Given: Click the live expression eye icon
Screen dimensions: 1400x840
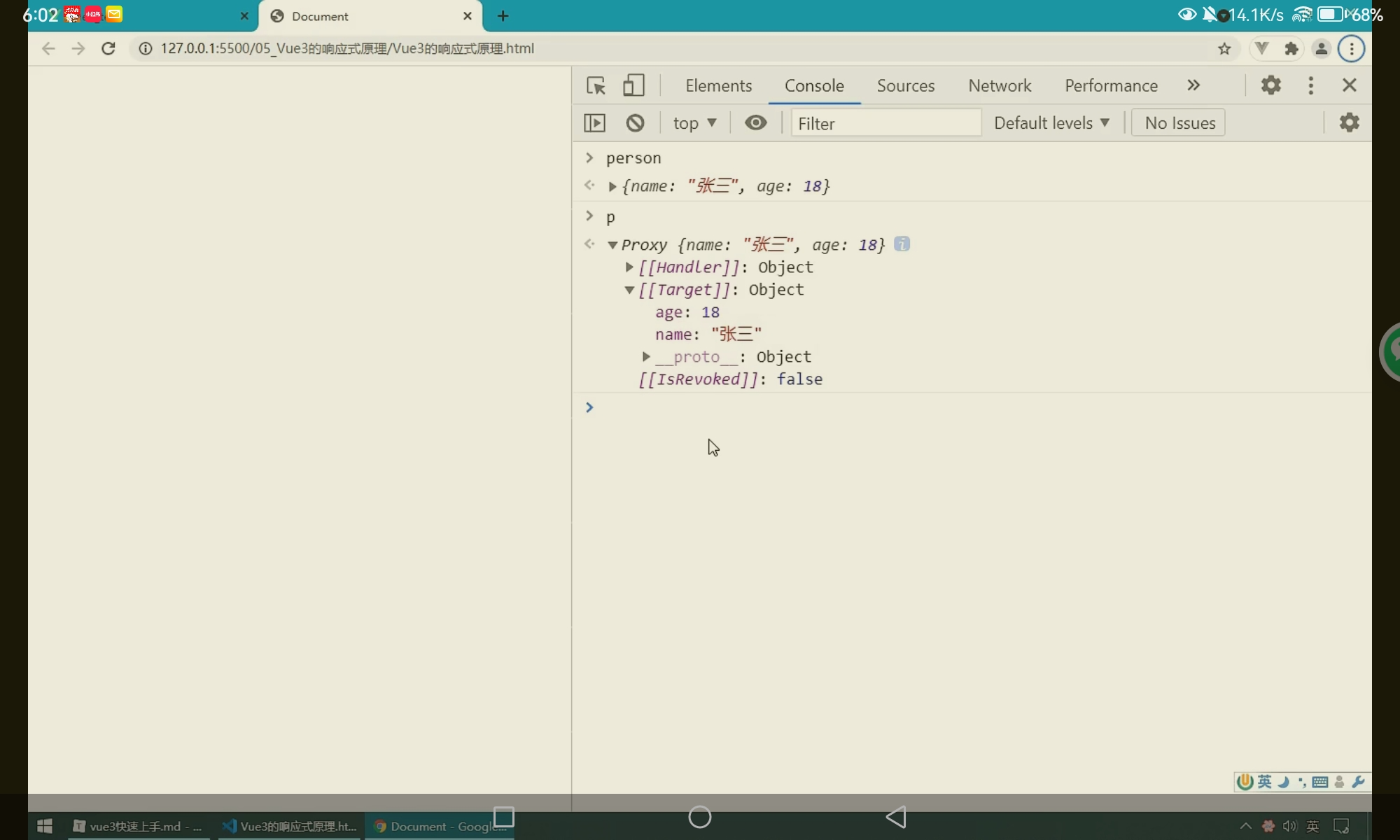Looking at the screenshot, I should tap(755, 123).
